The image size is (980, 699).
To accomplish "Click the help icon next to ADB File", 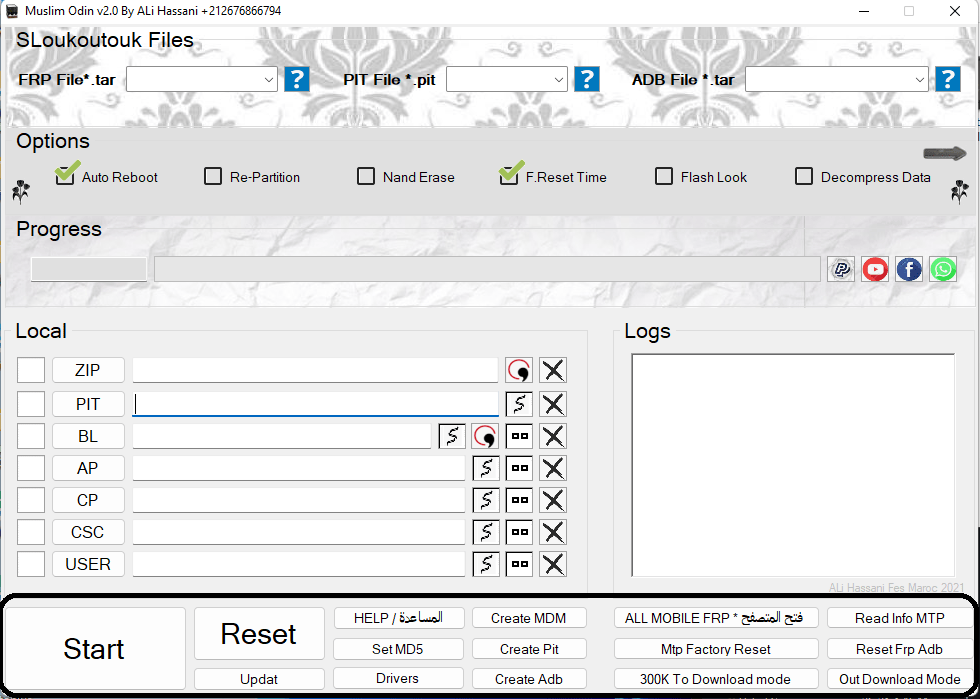I will pyautogui.click(x=948, y=79).
